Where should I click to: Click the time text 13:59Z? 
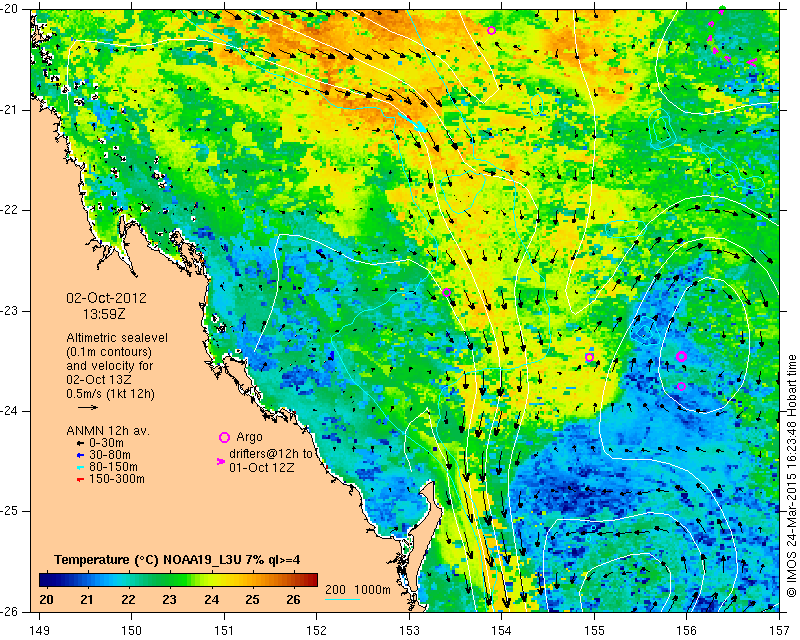pyautogui.click(x=104, y=314)
